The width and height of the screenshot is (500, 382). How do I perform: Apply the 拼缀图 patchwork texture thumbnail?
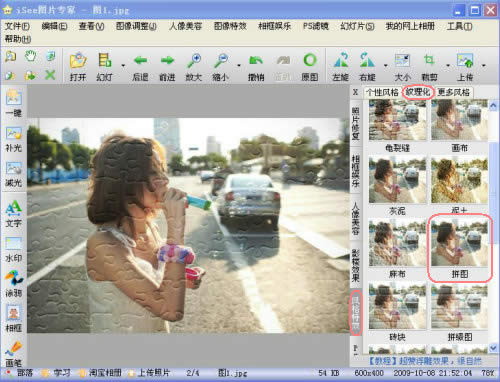click(x=459, y=306)
